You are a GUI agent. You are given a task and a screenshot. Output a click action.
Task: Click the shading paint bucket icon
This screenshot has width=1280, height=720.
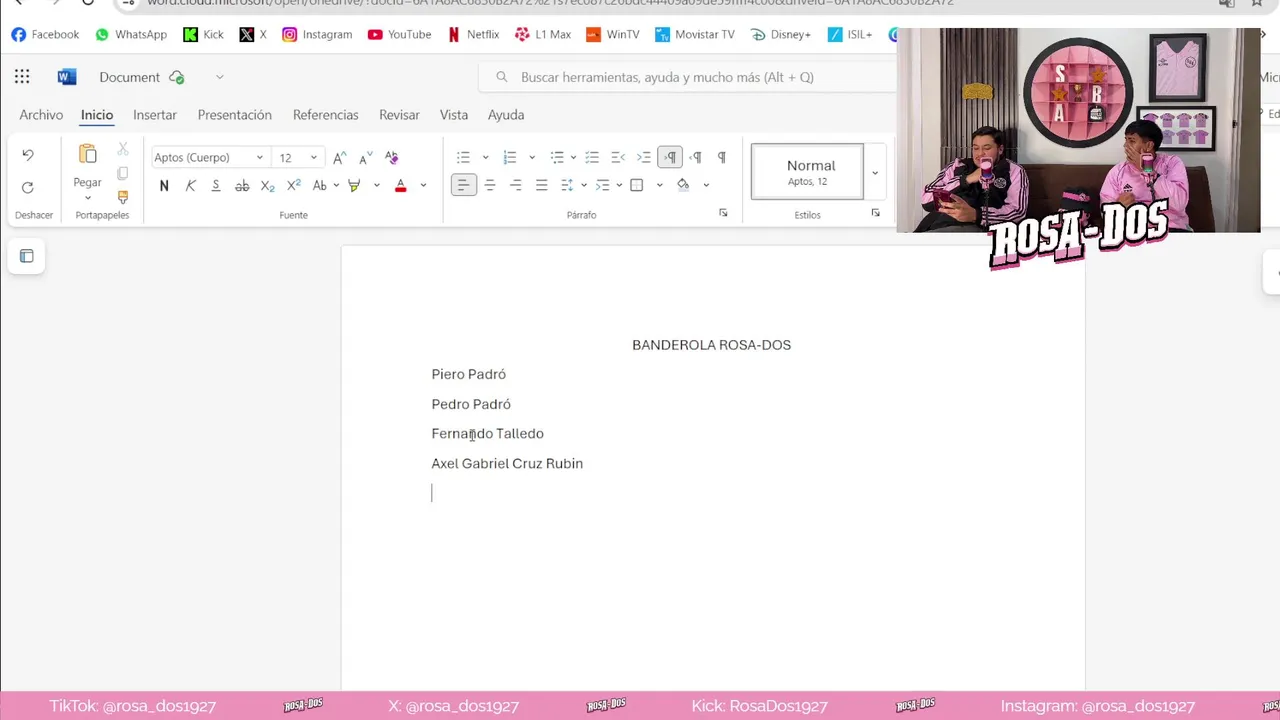pos(683,185)
